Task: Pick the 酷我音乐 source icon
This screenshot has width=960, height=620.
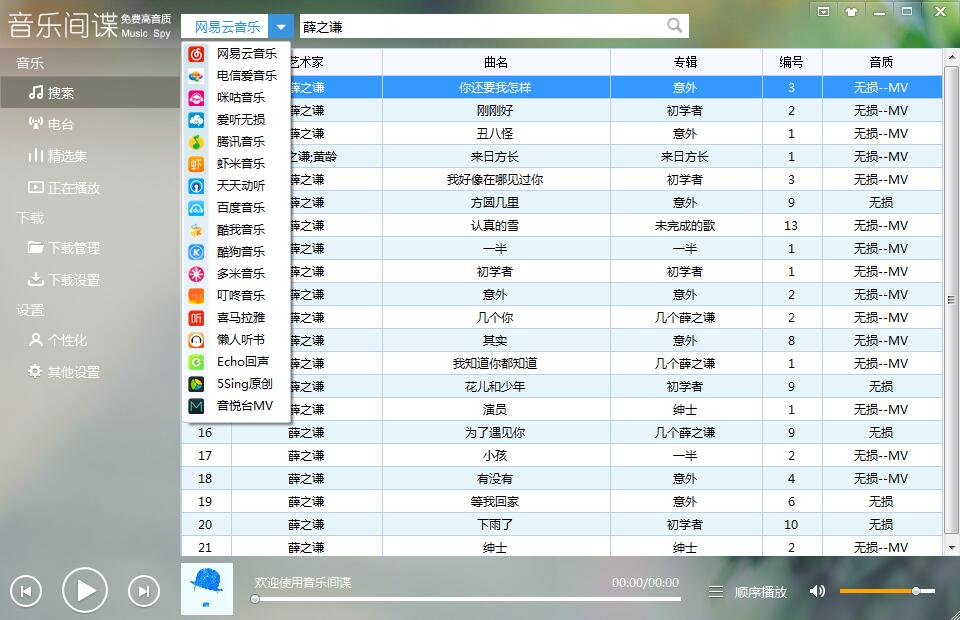Action: coord(196,230)
